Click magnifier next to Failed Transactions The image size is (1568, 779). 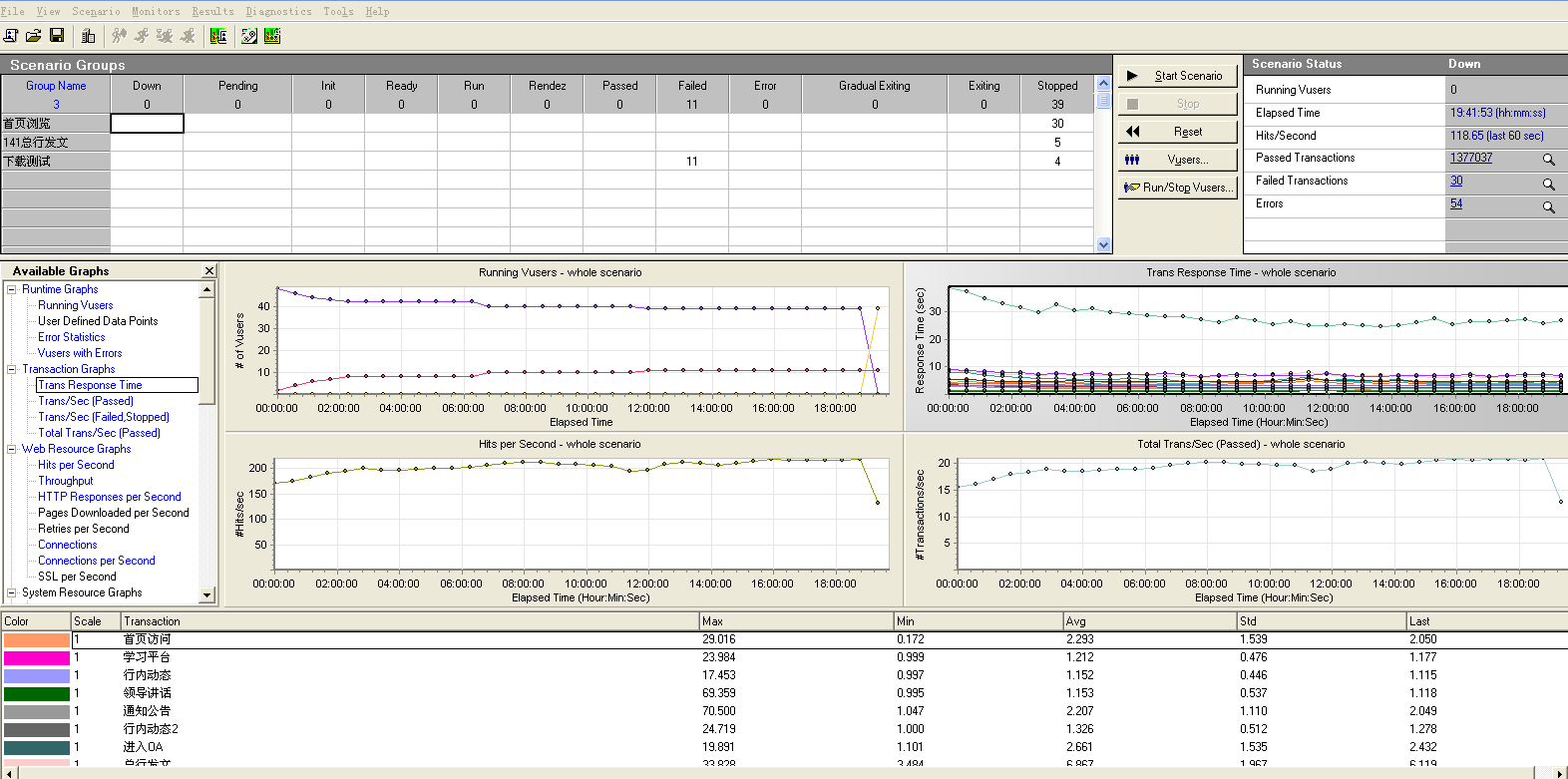[1549, 184]
